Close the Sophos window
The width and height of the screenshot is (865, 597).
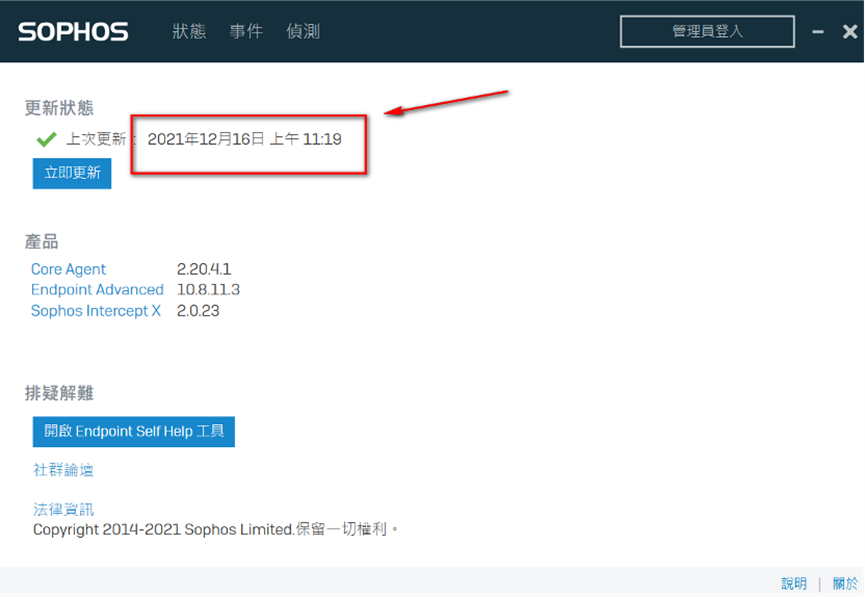coord(850,31)
